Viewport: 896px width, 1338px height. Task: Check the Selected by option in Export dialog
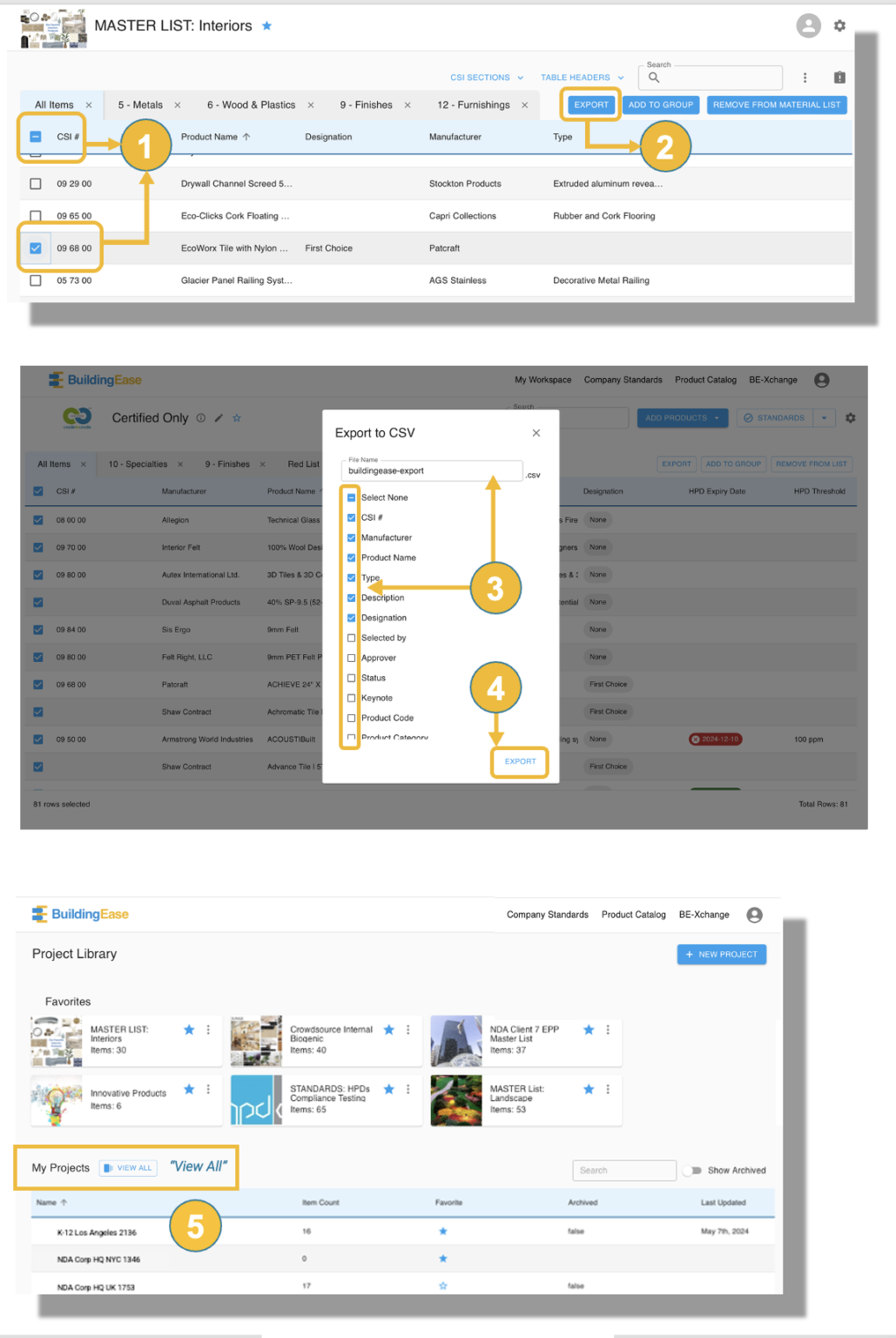point(352,638)
